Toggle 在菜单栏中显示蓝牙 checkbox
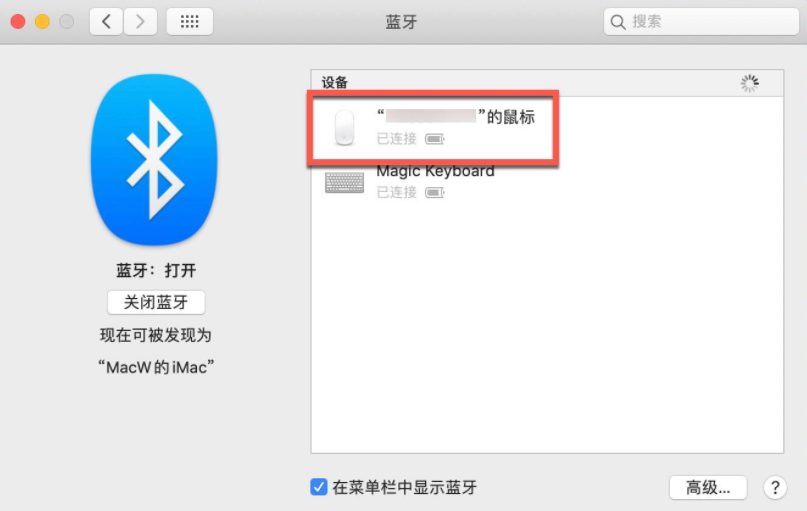Viewport: 807px width, 511px height. (319, 486)
